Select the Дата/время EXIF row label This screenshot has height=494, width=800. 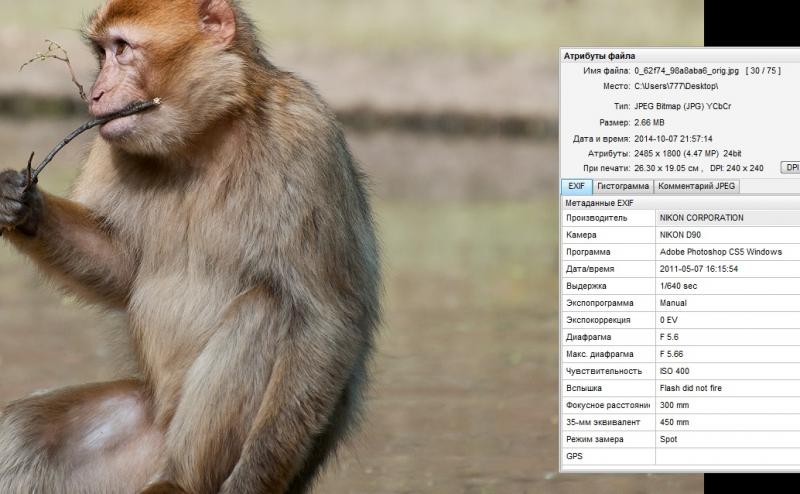tap(590, 269)
